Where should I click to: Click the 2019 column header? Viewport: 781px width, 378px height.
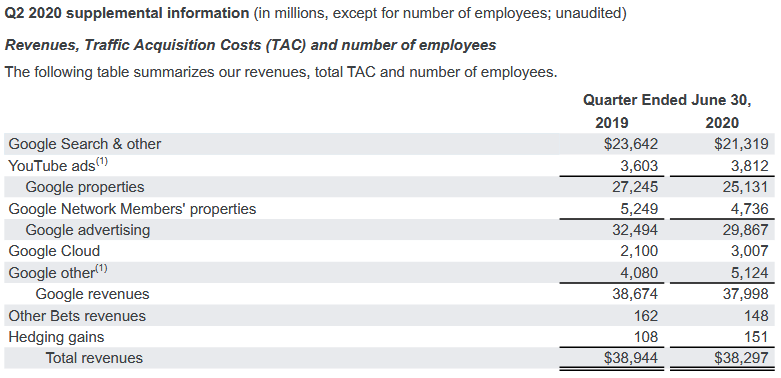(x=612, y=123)
